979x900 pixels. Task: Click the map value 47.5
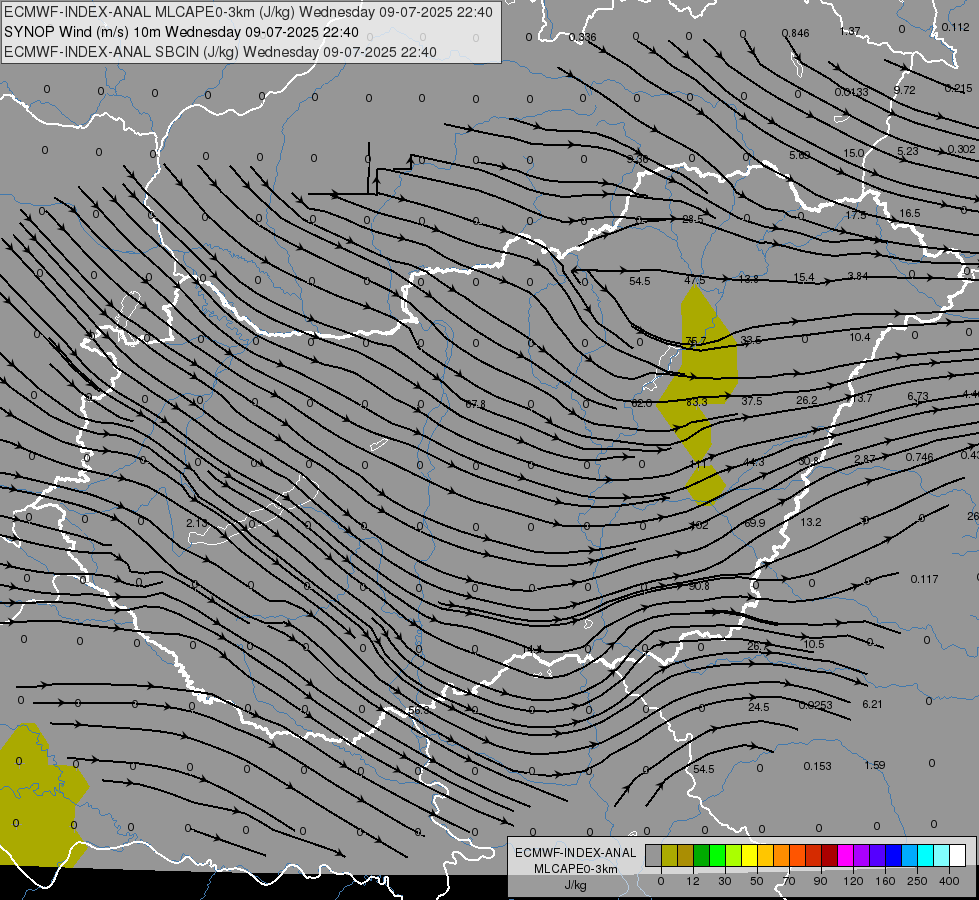694,280
